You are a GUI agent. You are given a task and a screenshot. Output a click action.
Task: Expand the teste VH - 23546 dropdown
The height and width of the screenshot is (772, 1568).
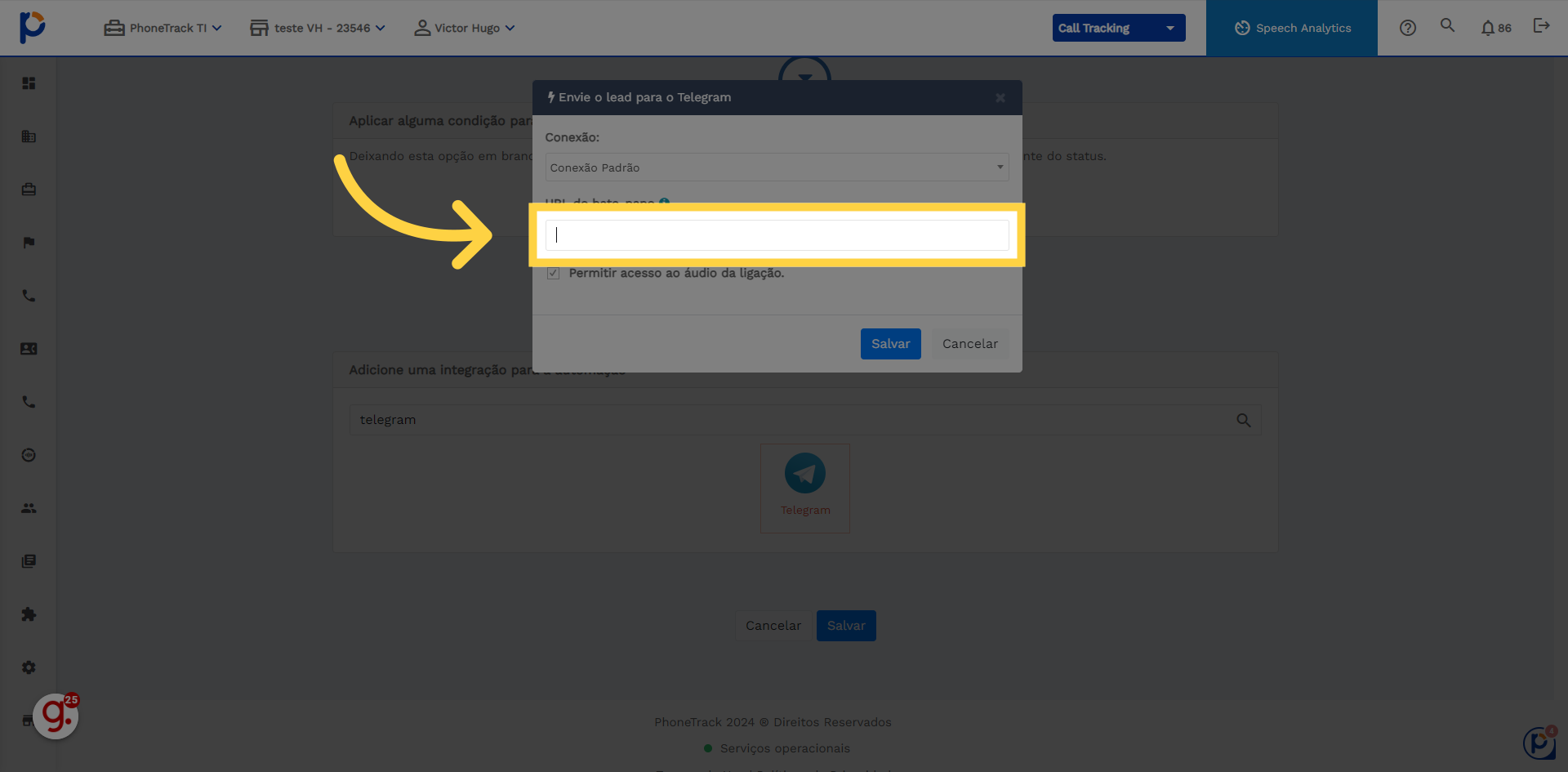318,28
